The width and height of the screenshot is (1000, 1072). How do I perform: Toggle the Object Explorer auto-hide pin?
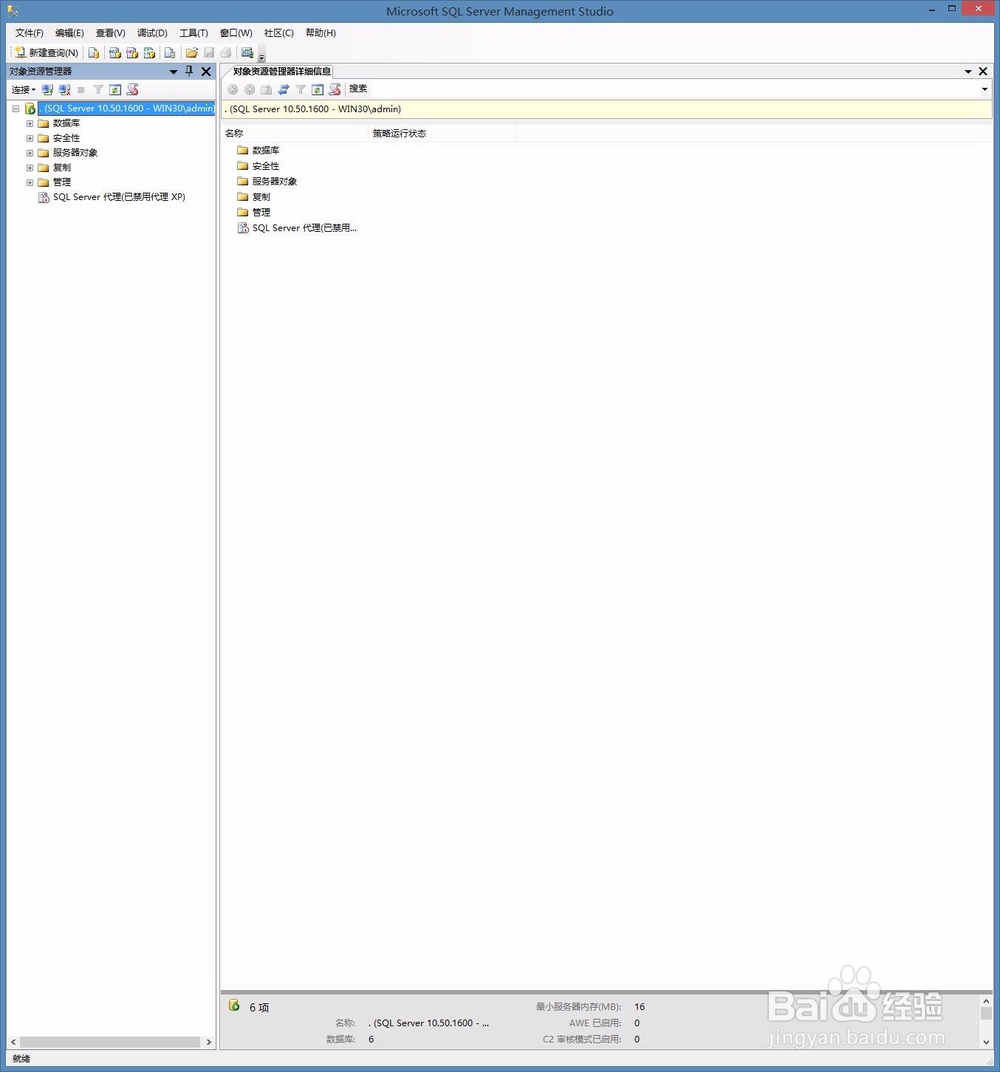[x=189, y=71]
